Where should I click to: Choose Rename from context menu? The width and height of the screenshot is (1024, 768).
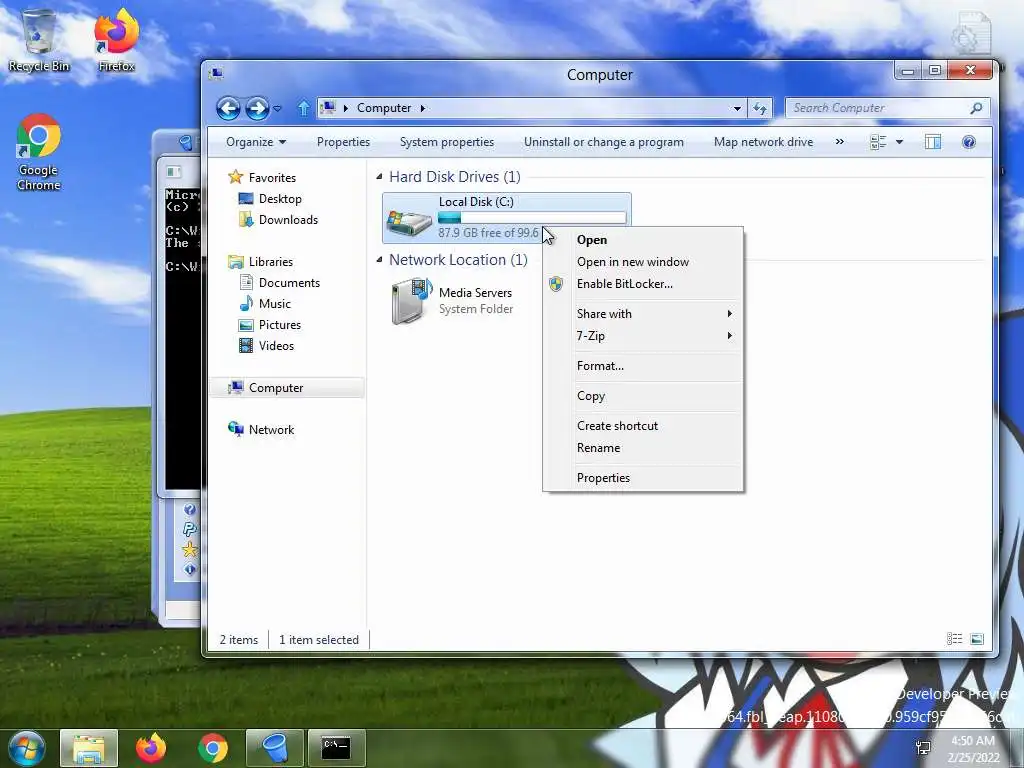point(643,448)
